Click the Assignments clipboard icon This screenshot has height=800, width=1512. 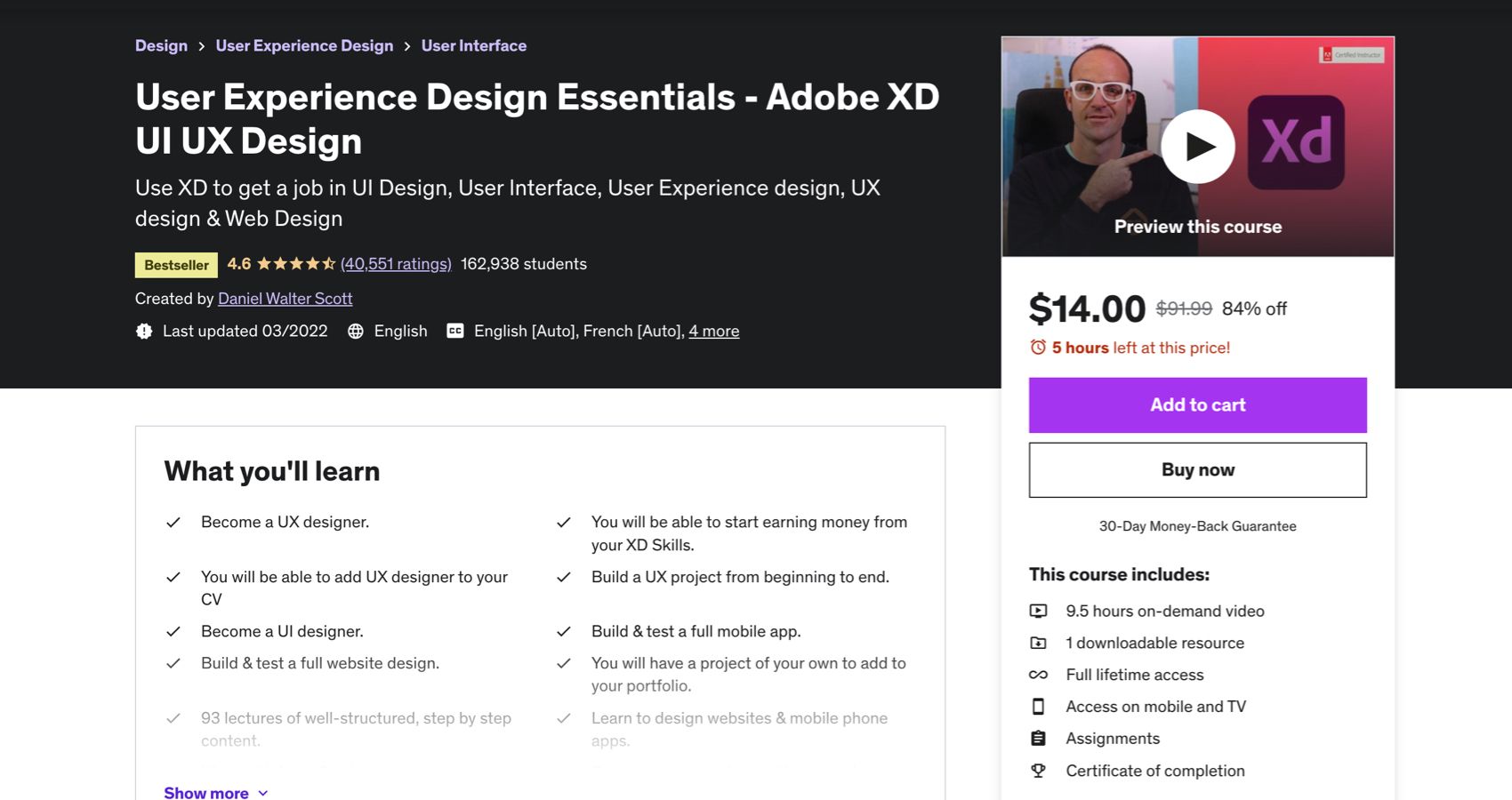pyautogui.click(x=1038, y=739)
